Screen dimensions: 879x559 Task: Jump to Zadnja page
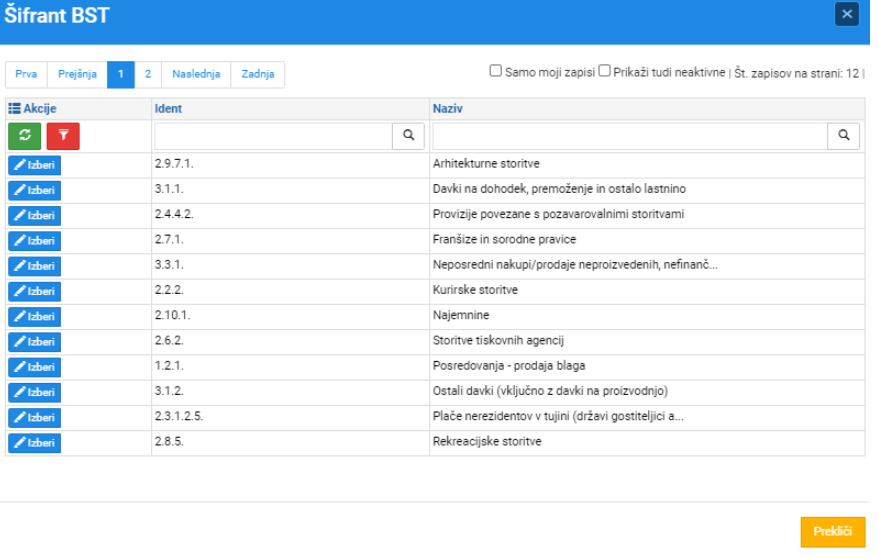(258, 75)
